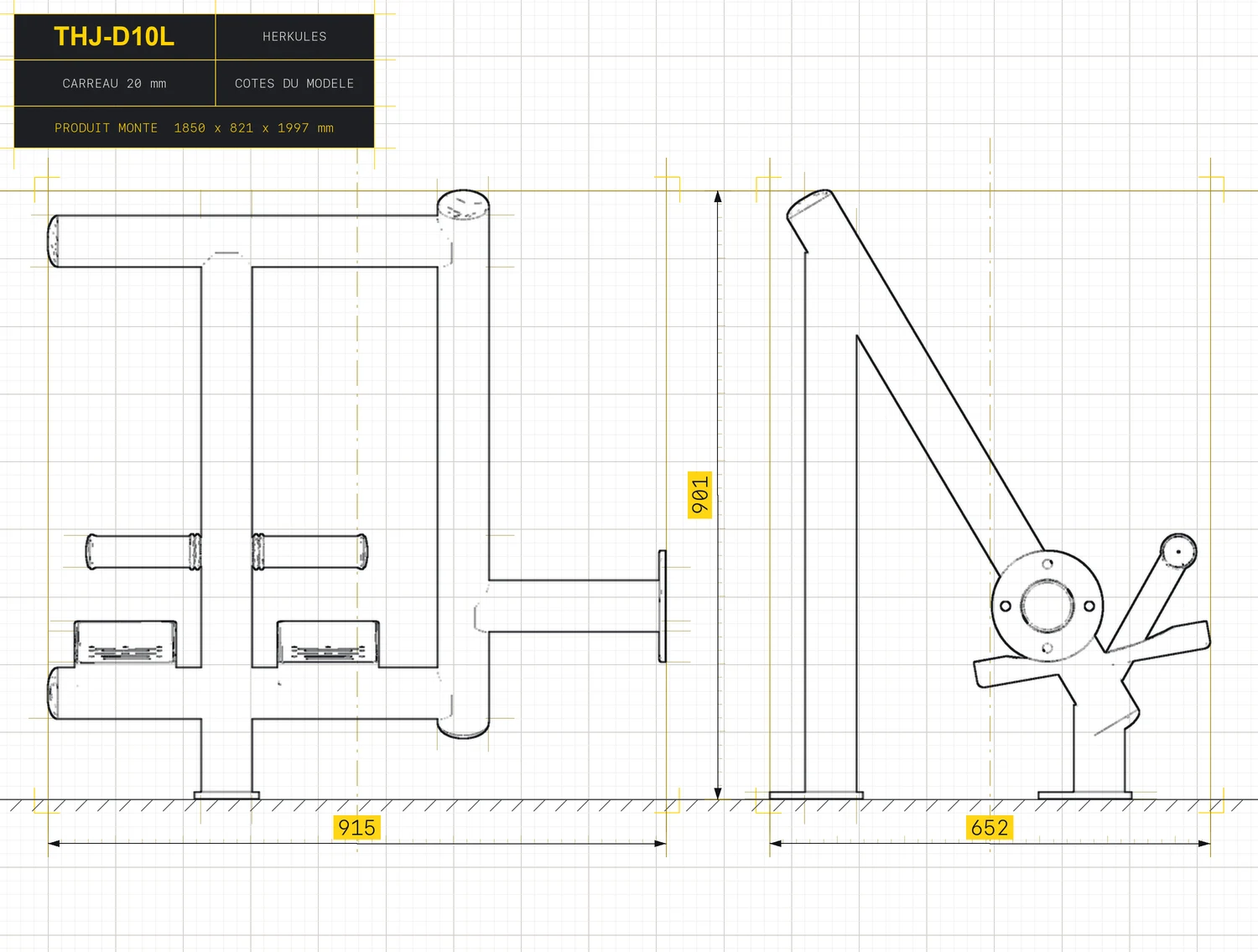
Task: Select the small roller above the lever arm
Action: (1178, 551)
